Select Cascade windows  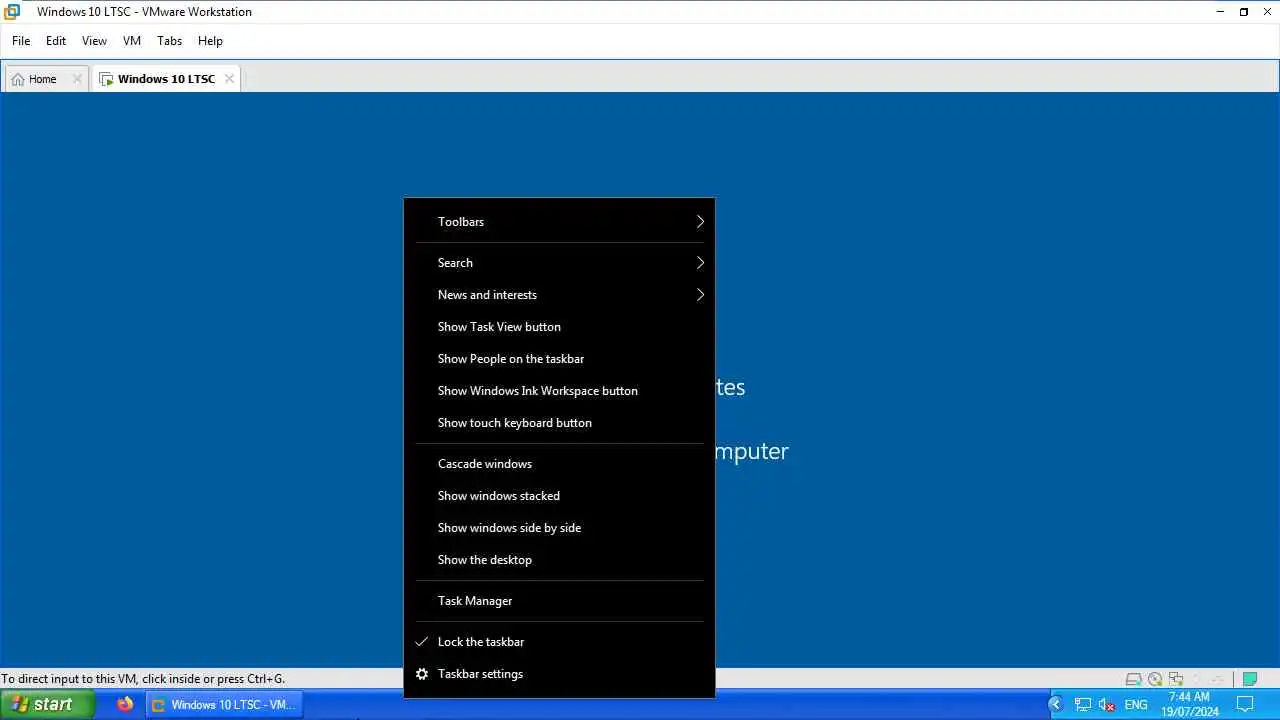(x=559, y=464)
